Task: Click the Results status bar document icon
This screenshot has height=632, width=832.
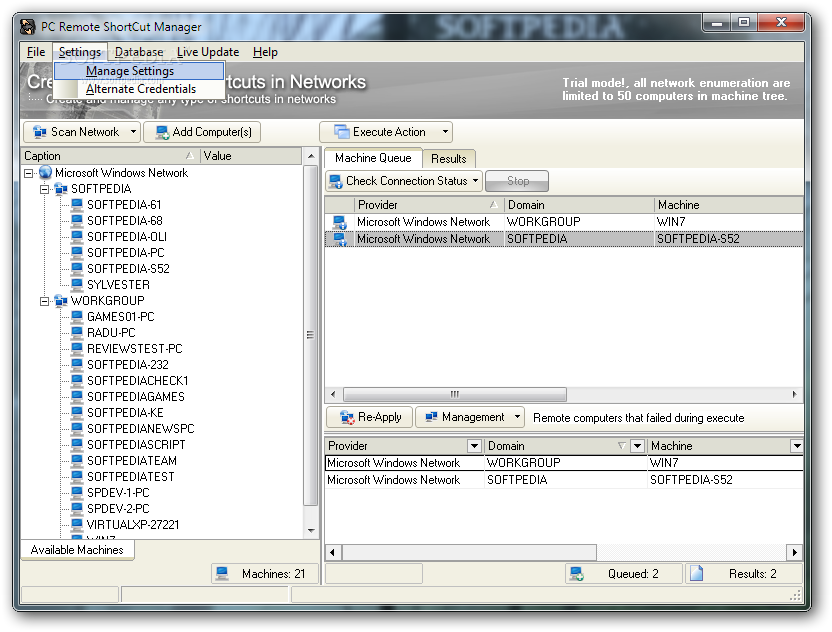Action: [697, 574]
